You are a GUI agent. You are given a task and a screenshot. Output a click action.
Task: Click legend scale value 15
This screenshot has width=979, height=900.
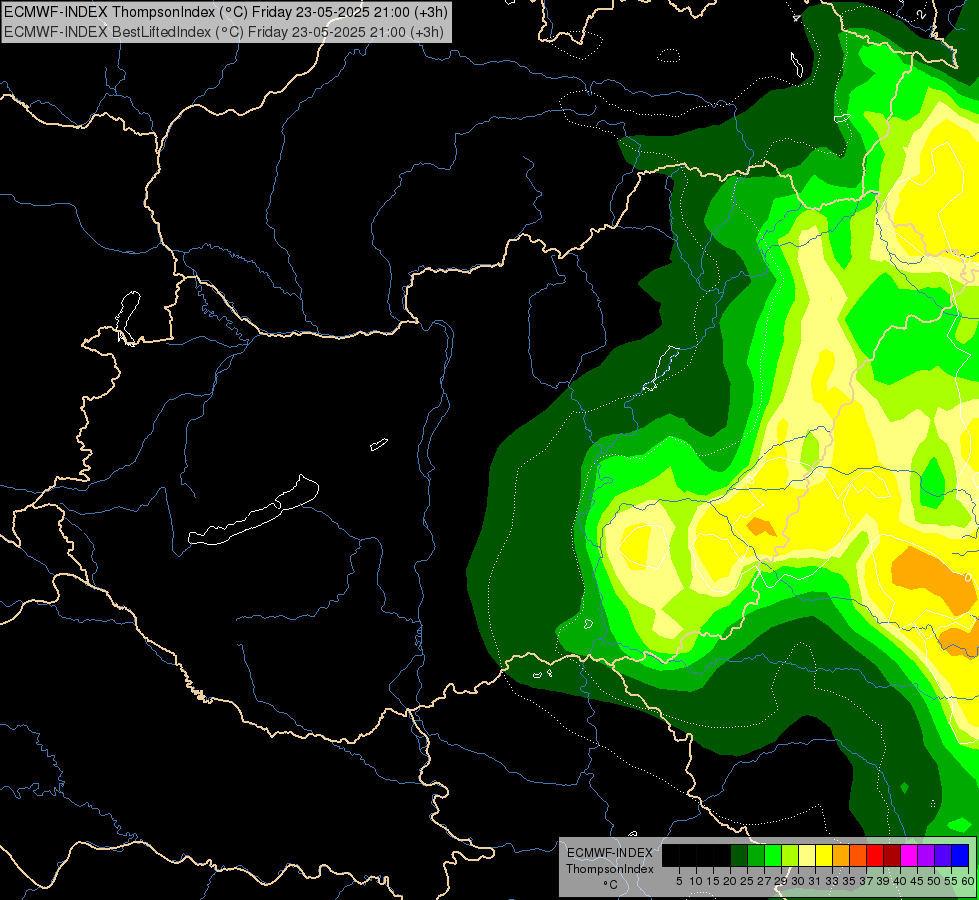713,881
